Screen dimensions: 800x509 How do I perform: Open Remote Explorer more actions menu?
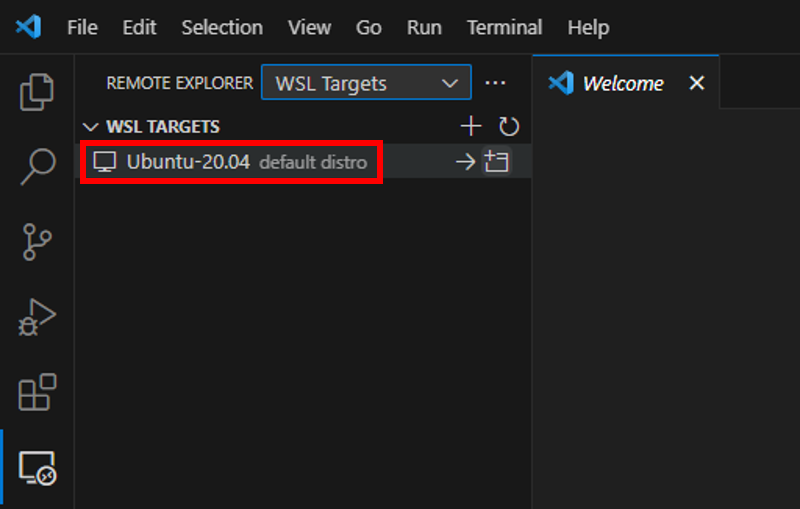pyautogui.click(x=495, y=83)
